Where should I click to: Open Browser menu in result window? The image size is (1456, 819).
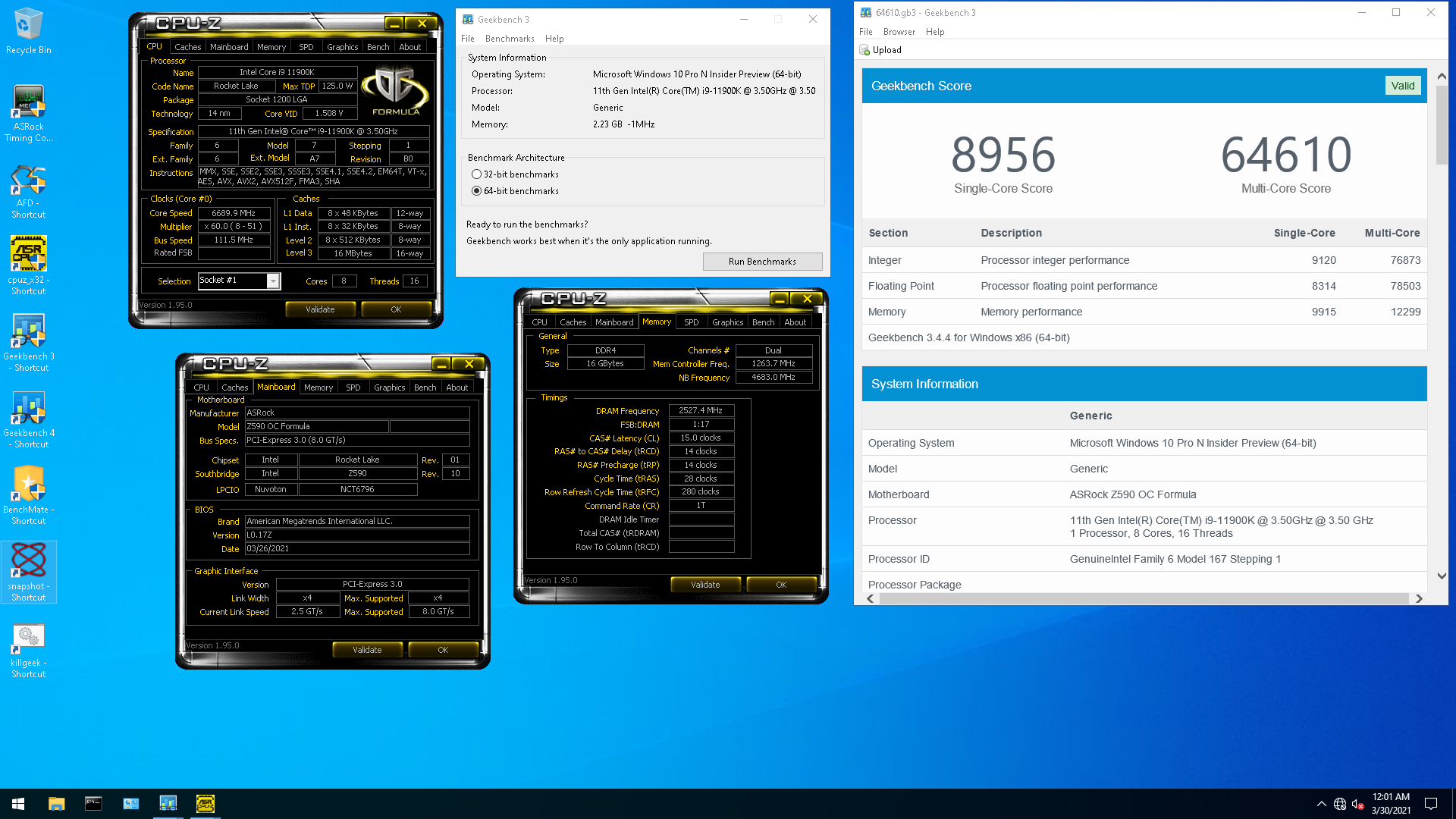(899, 32)
